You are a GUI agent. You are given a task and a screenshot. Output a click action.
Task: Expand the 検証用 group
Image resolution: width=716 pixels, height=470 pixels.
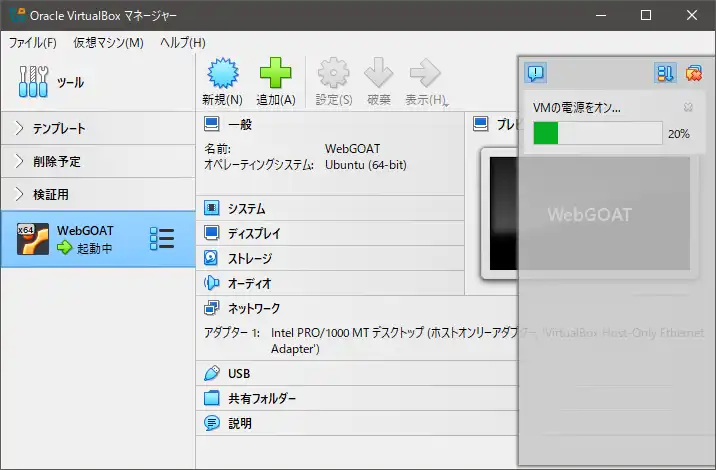coord(20,194)
